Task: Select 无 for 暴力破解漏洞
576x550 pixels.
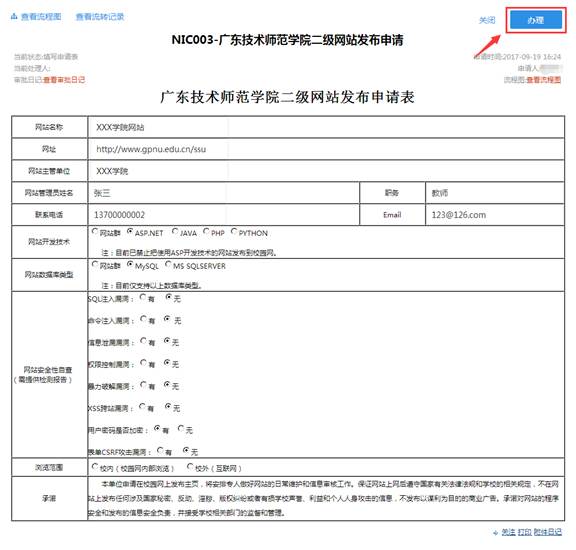Action: coord(167,384)
